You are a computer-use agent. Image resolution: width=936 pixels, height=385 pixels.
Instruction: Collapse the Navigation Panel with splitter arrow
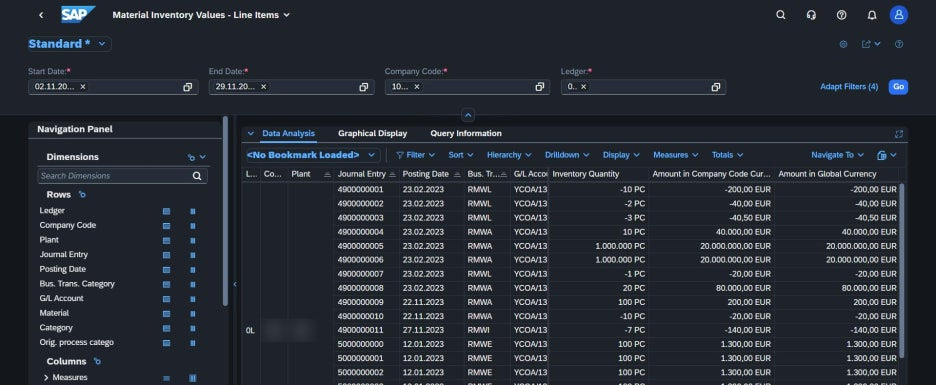pos(235,284)
